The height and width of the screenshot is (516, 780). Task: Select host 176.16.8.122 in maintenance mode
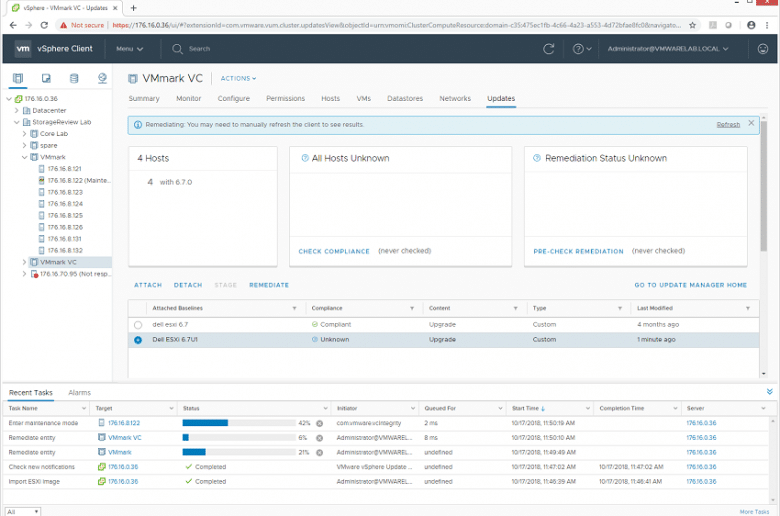pyautogui.click(x=79, y=180)
